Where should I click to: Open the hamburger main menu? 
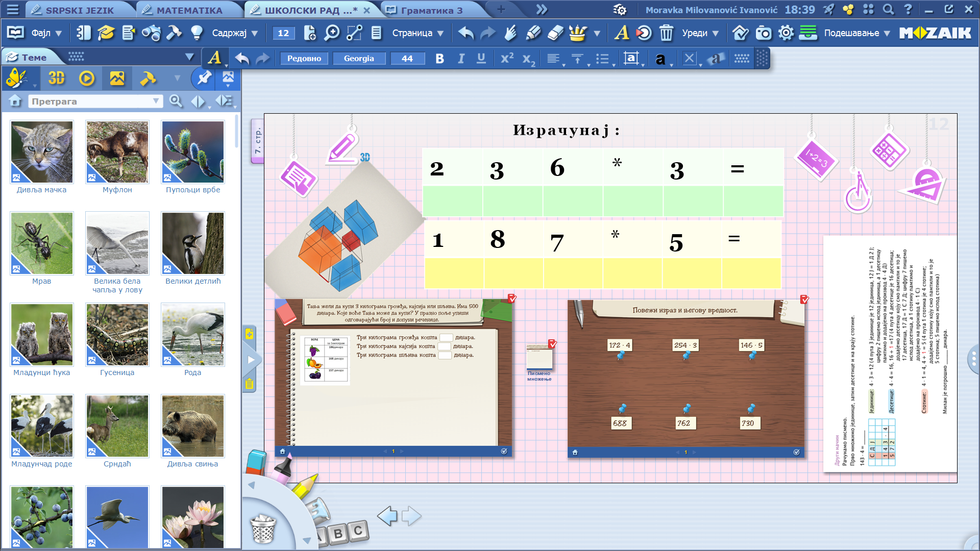click(x=12, y=10)
